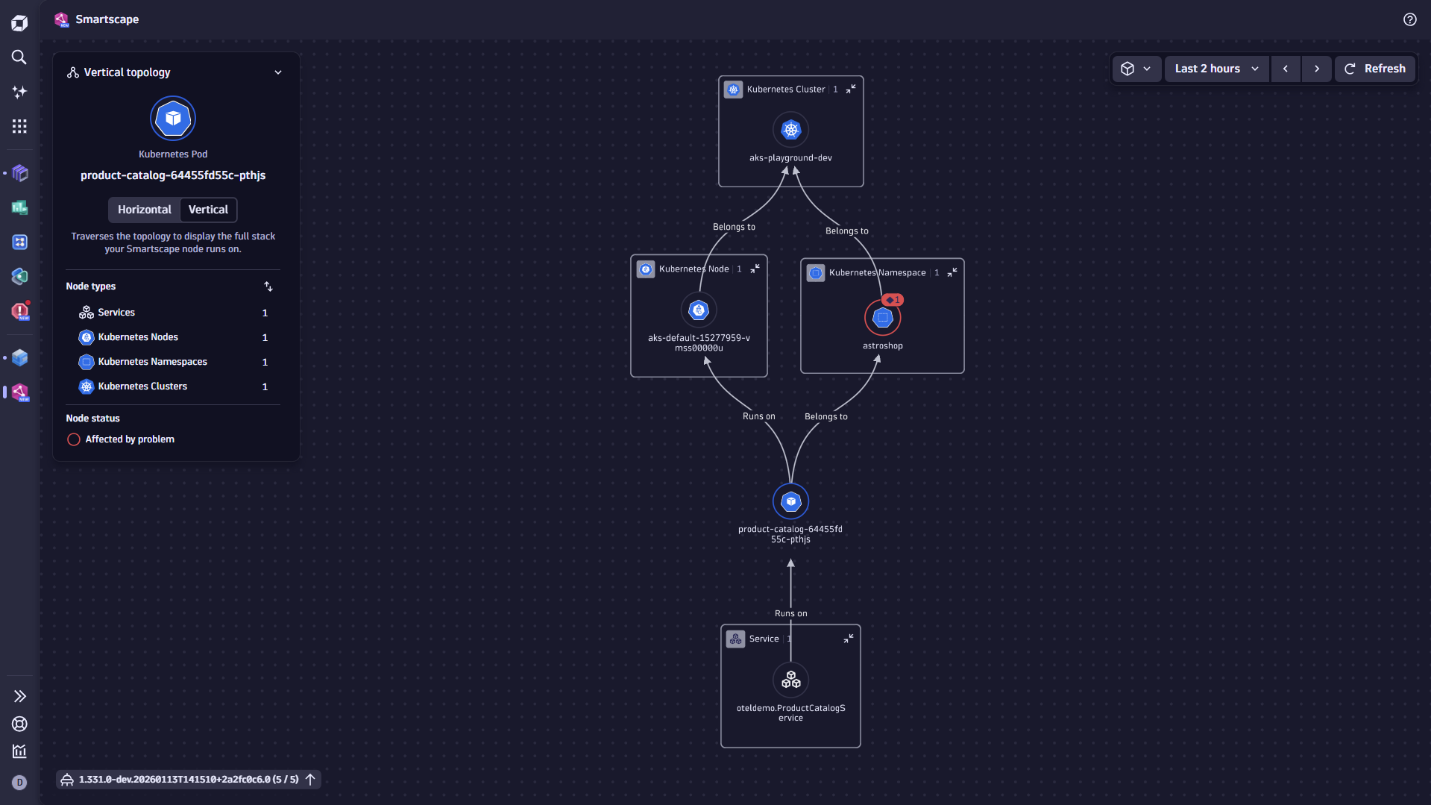Viewport: 1431px width, 805px height.
Task: Select the Kubernetes Node aks-default icon
Action: tap(698, 309)
